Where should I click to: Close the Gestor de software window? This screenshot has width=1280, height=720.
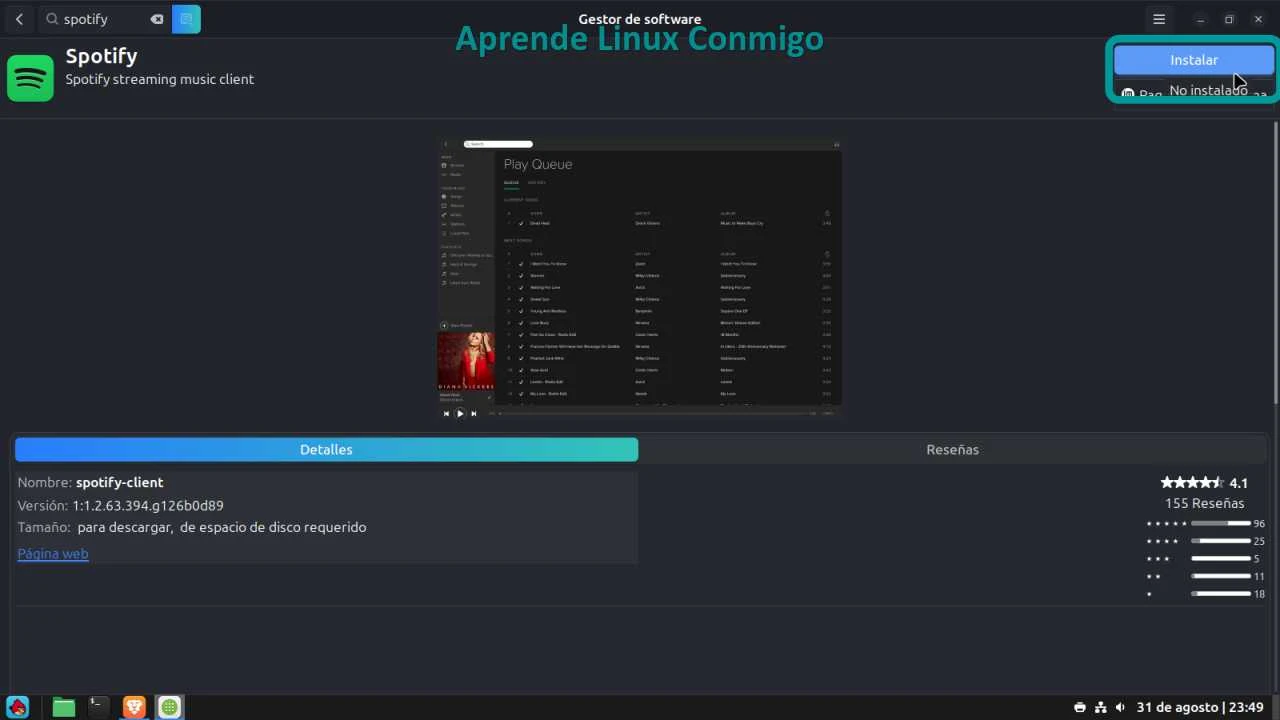tap(1258, 19)
